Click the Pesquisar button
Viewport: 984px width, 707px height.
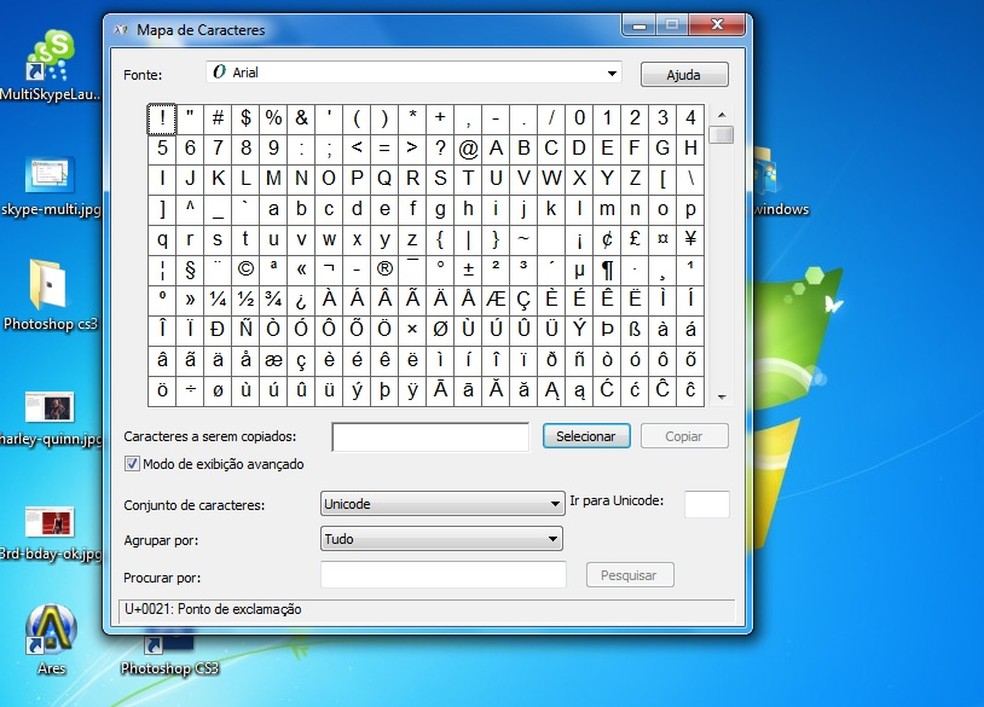coord(629,575)
